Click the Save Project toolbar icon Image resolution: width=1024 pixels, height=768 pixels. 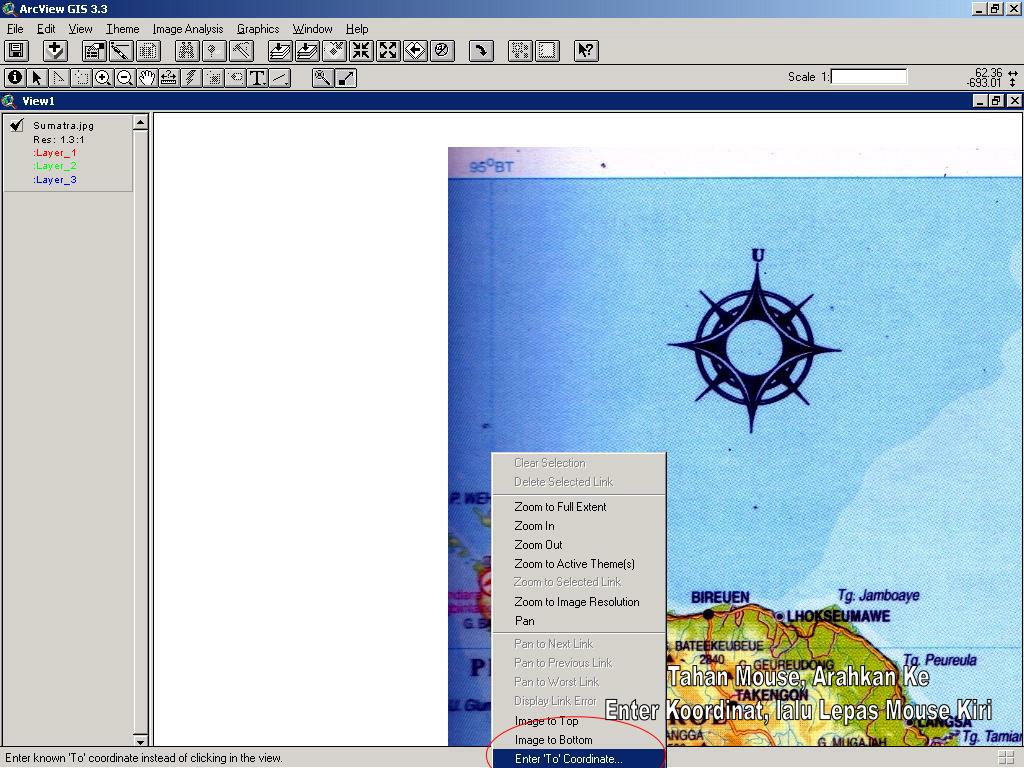(16, 50)
